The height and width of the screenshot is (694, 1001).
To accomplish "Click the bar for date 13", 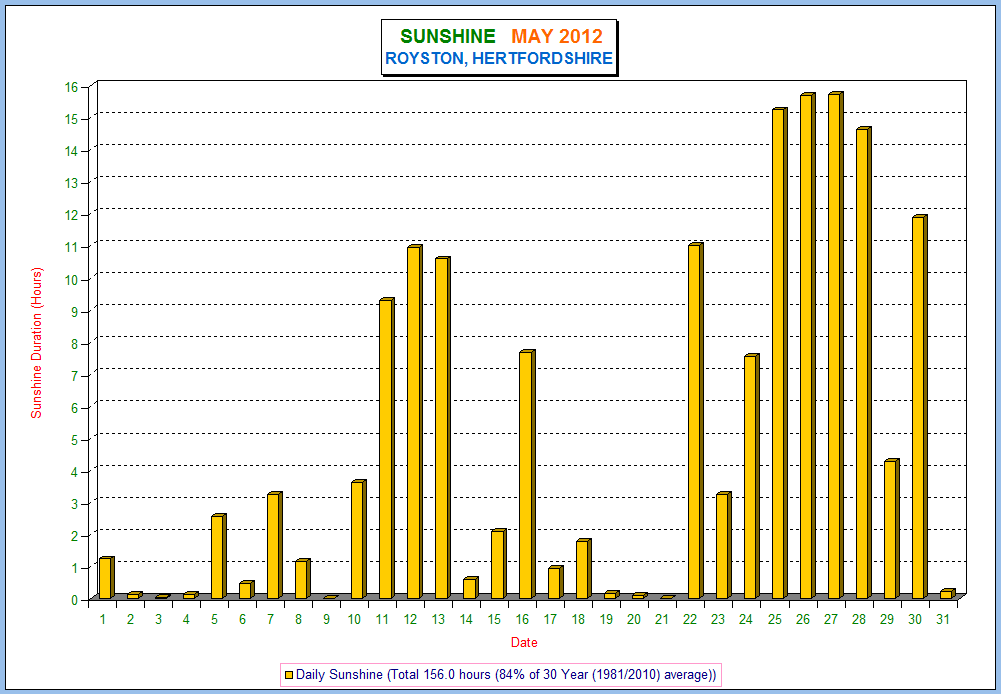I will [x=443, y=428].
